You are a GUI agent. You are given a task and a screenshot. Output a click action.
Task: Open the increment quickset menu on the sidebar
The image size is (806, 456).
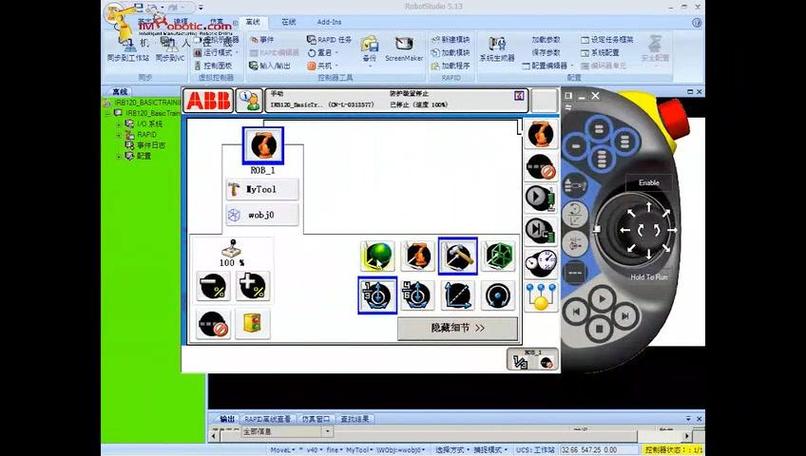541,167
